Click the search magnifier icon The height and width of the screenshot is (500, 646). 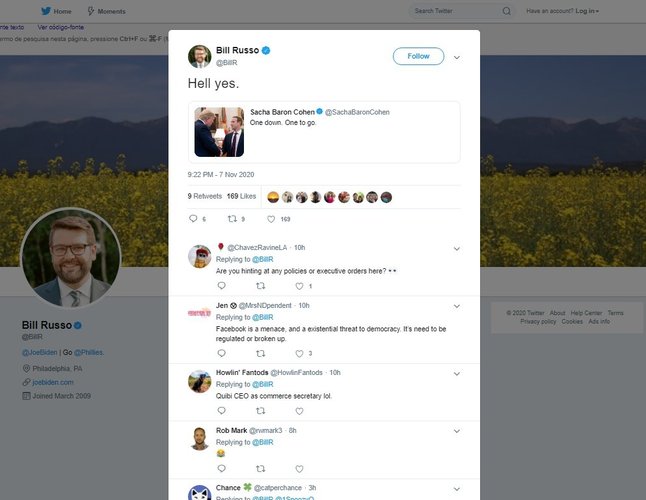click(x=506, y=11)
